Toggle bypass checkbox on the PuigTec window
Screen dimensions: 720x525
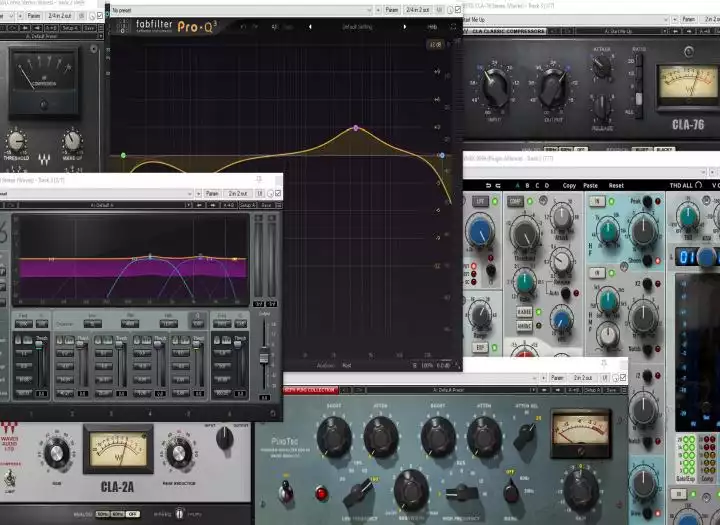[623, 378]
